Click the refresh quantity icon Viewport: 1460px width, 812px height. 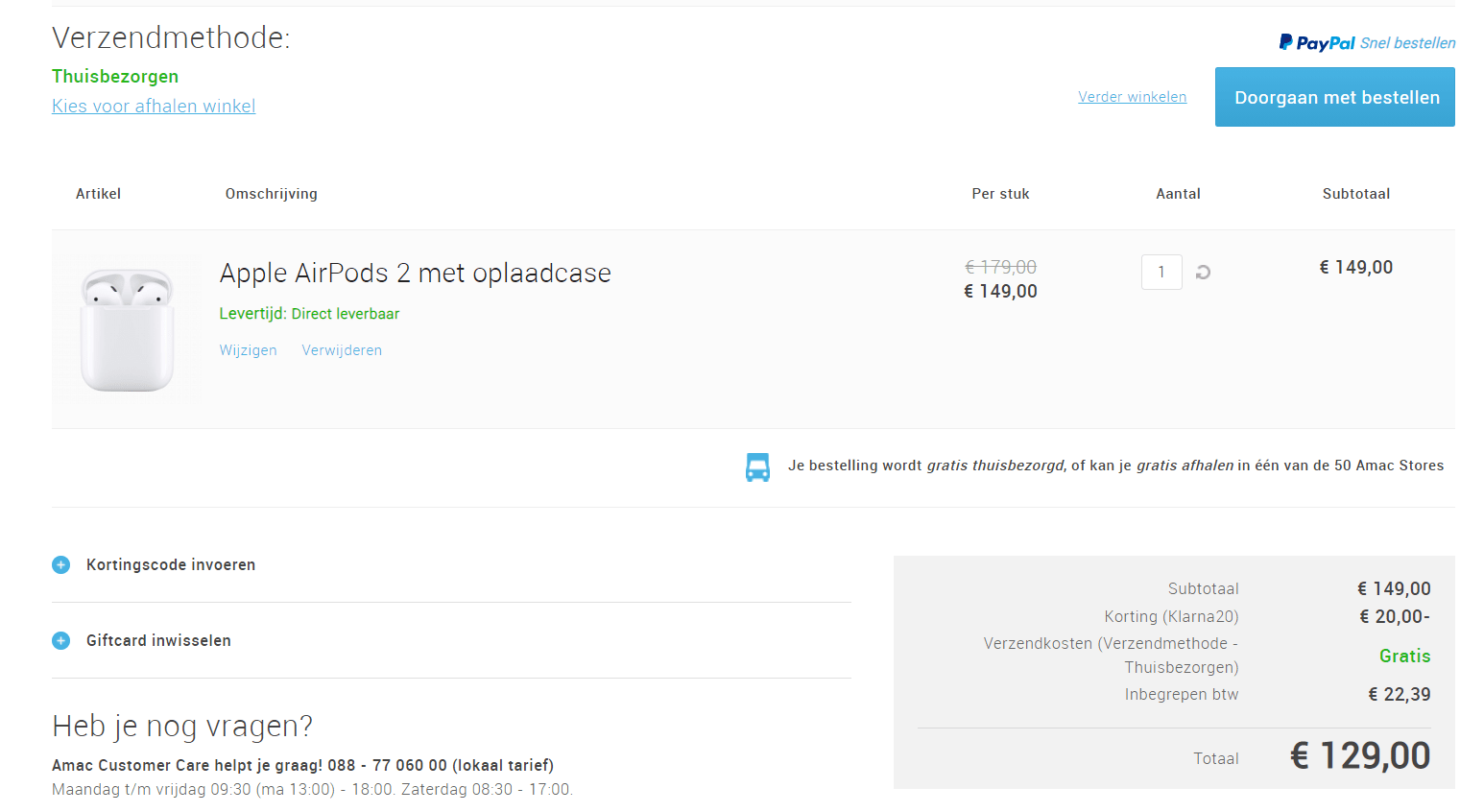[x=1203, y=273]
